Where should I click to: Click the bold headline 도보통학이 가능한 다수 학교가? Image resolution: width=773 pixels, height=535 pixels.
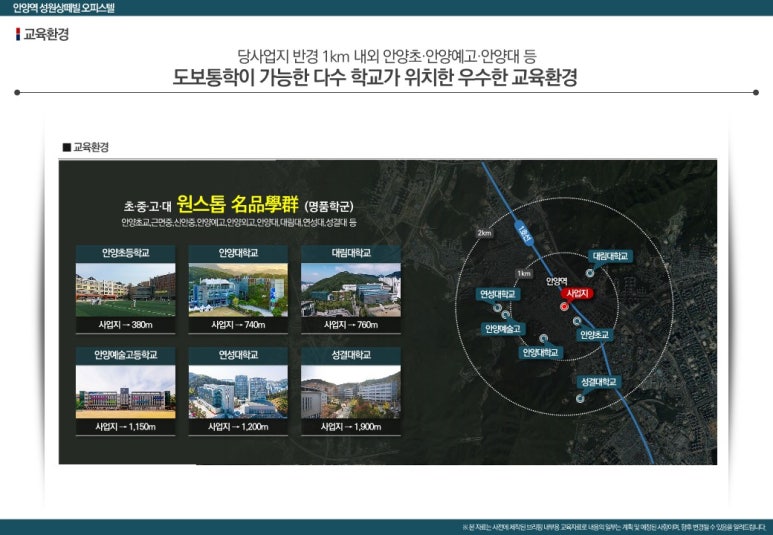pos(375,77)
